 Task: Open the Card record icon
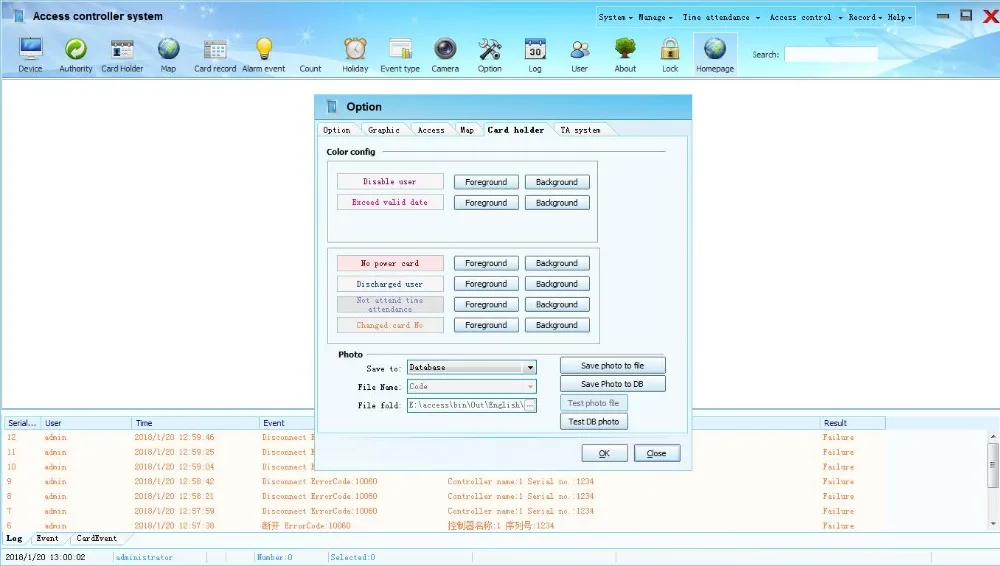click(x=215, y=54)
